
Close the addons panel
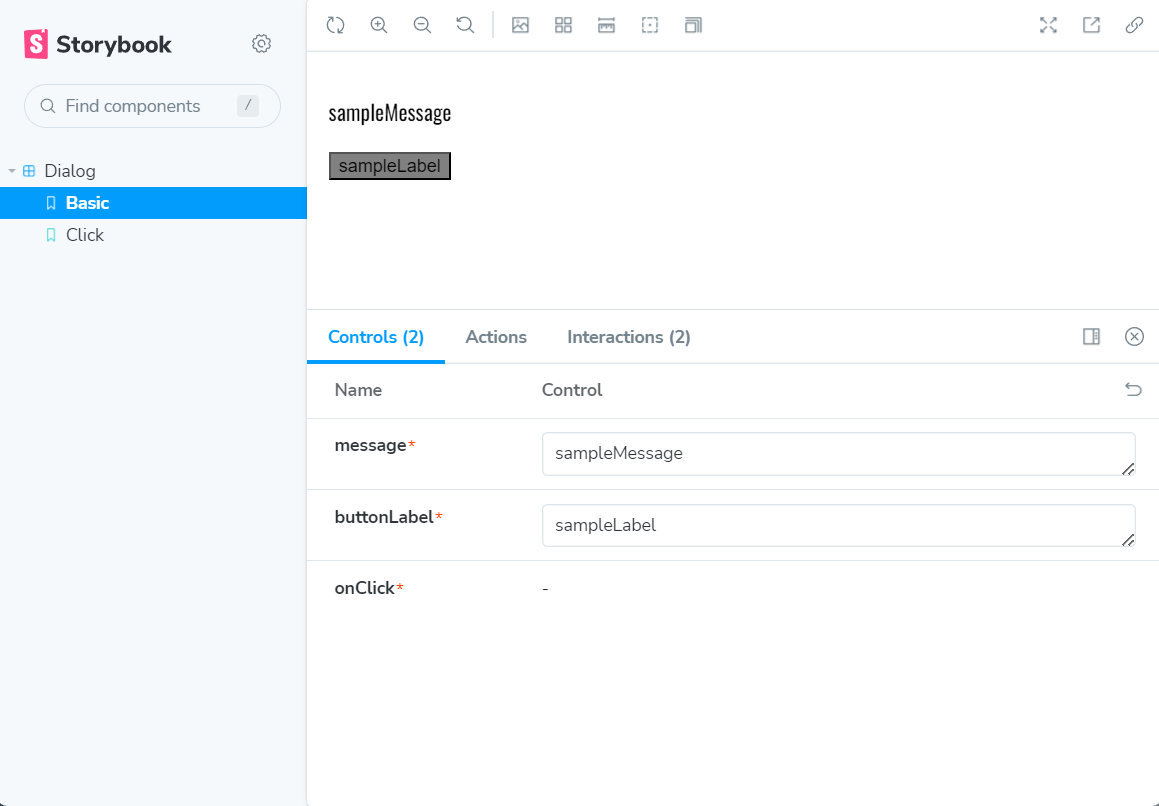(1134, 336)
